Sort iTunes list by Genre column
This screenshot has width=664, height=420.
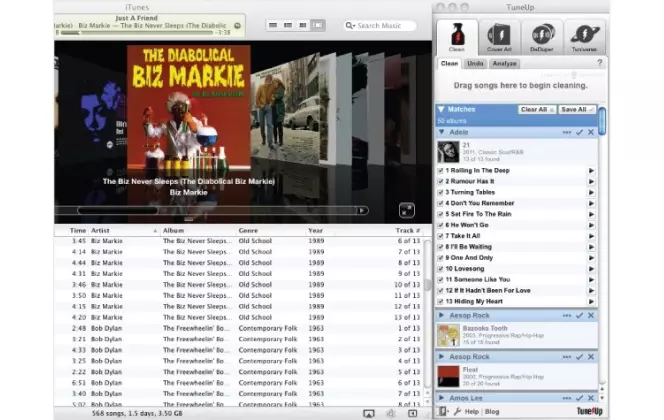[270, 231]
